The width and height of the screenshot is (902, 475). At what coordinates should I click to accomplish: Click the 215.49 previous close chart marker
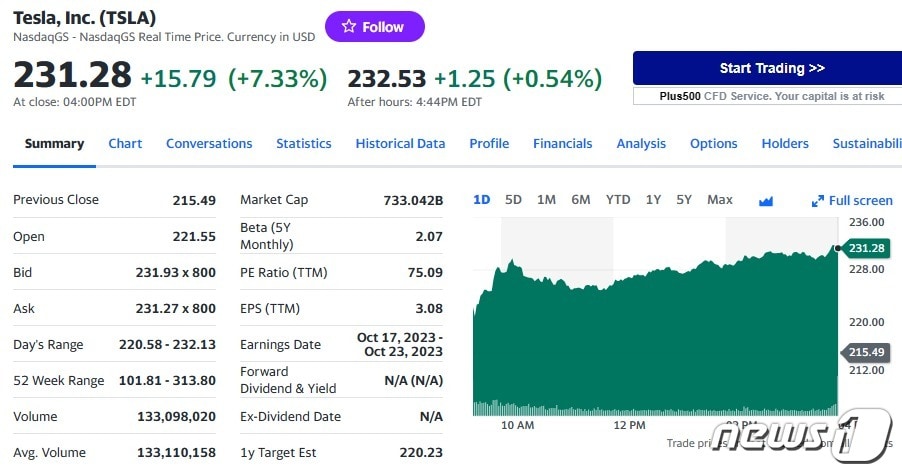click(866, 353)
